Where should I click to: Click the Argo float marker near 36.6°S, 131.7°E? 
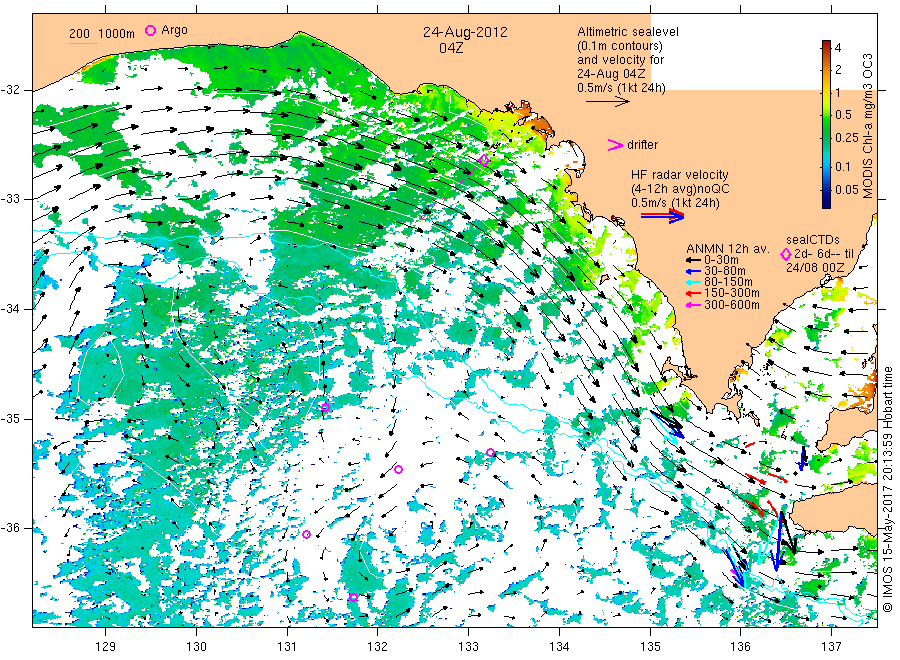(354, 597)
